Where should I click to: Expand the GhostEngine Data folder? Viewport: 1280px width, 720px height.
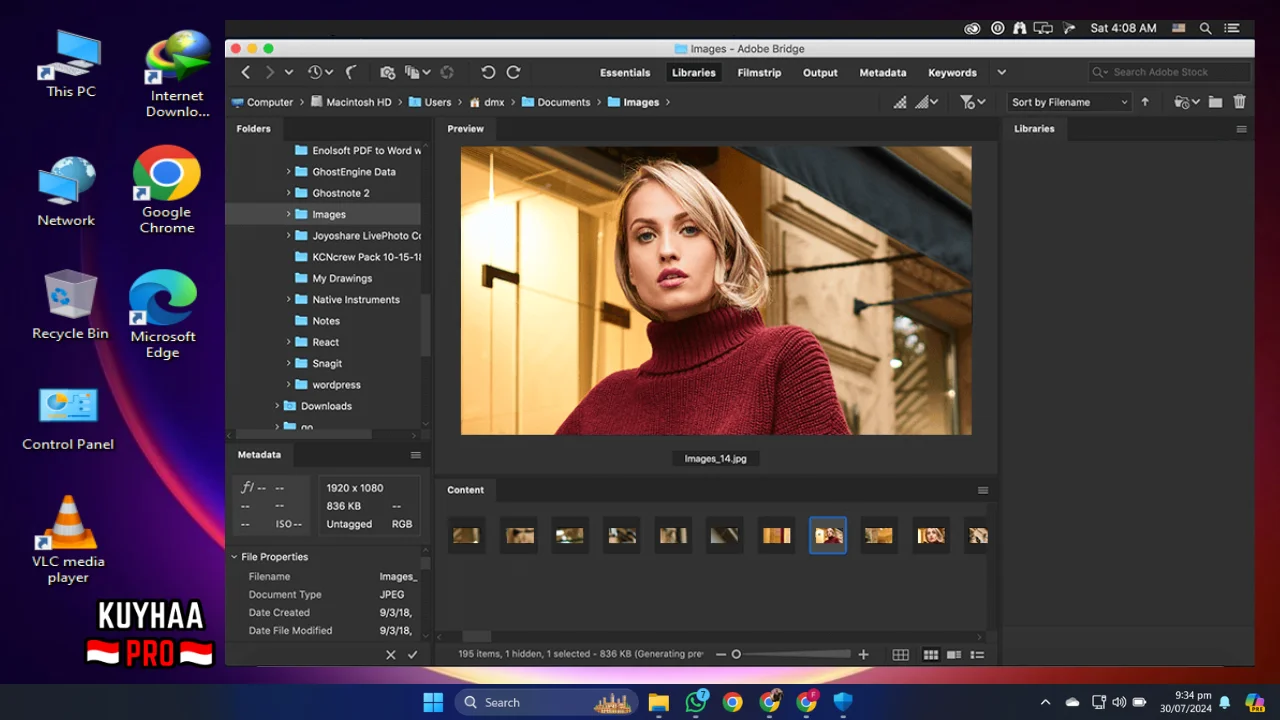[289, 172]
